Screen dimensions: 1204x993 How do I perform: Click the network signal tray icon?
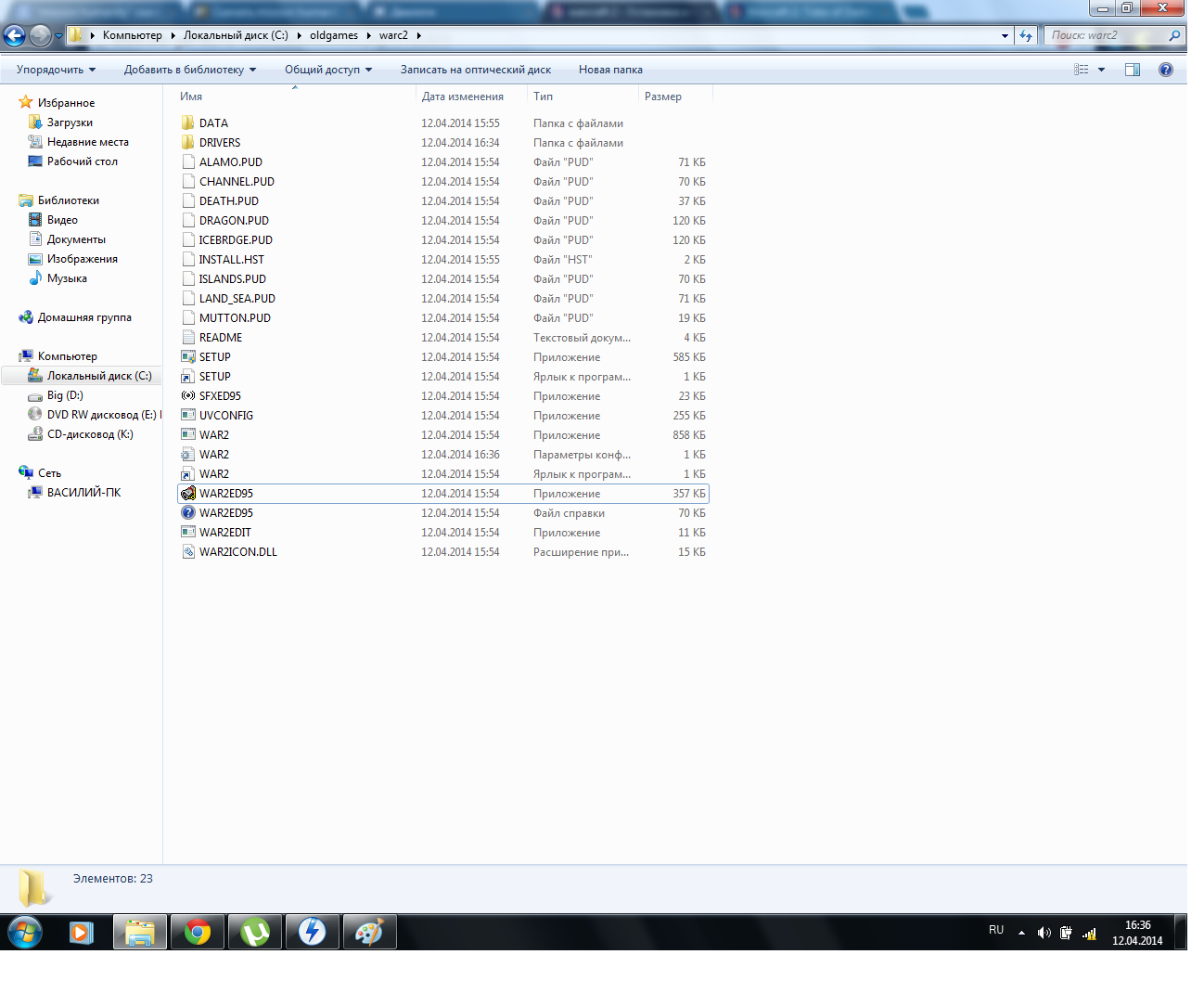point(1089,933)
